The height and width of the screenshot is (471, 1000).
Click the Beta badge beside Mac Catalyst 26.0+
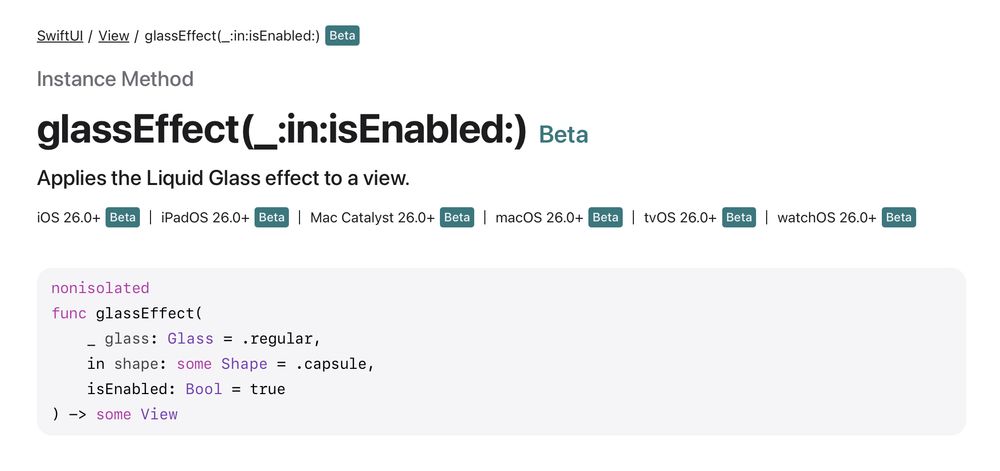point(456,218)
